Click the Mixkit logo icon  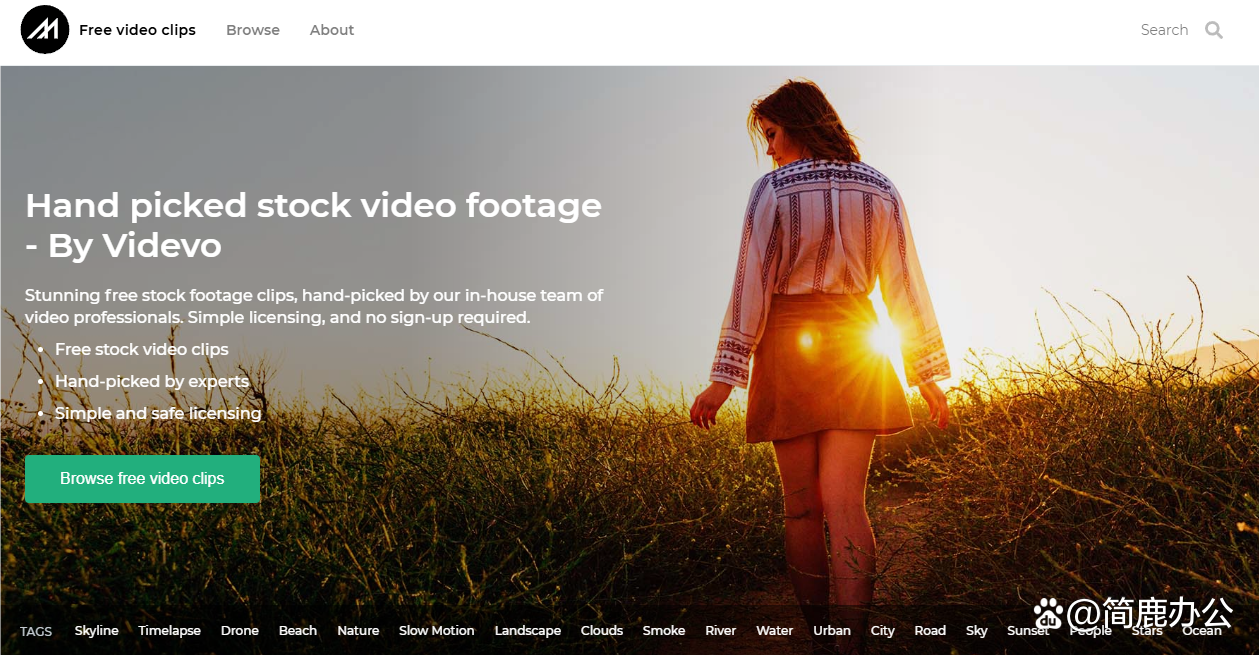(45, 30)
